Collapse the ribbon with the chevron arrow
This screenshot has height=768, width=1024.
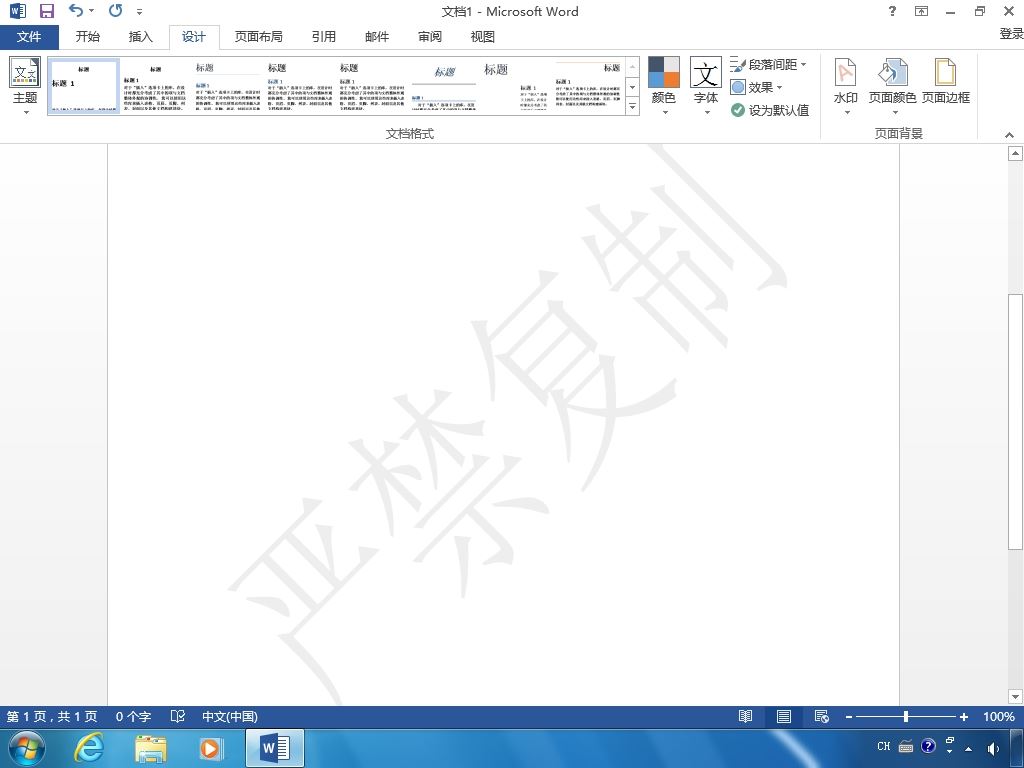[x=1010, y=135]
